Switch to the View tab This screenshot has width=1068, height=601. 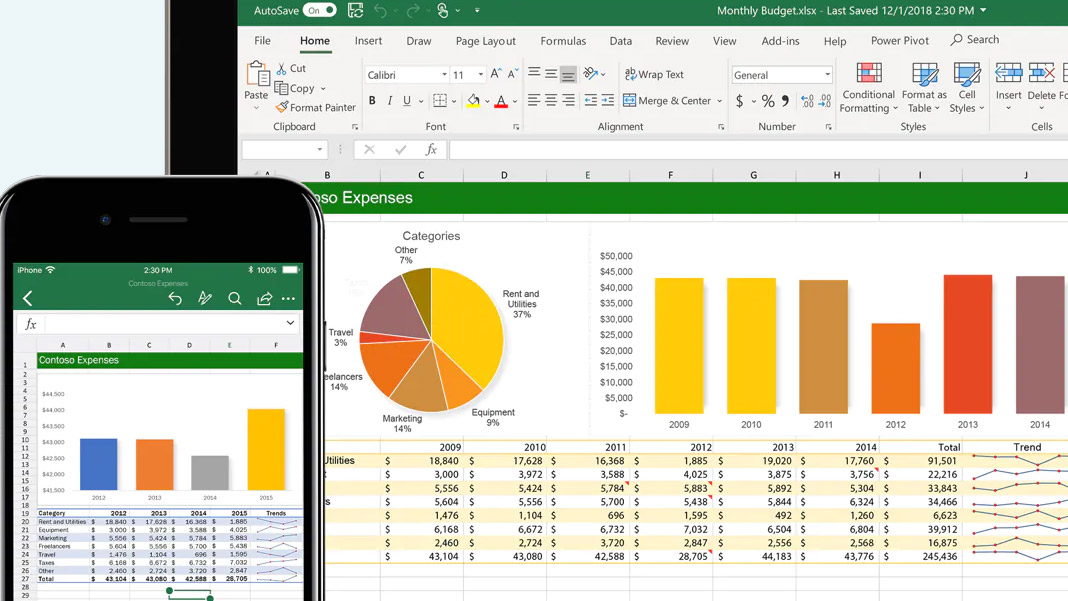725,41
